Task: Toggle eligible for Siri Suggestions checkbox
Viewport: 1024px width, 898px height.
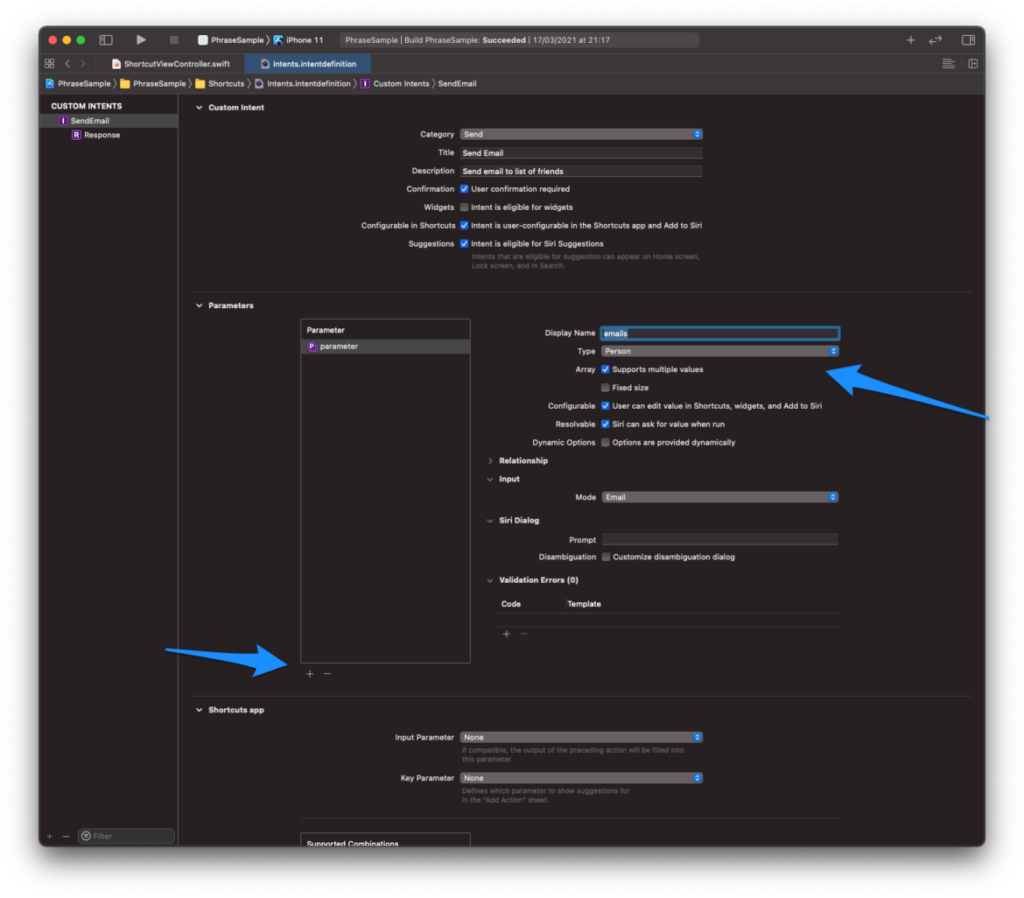Action: coord(464,244)
